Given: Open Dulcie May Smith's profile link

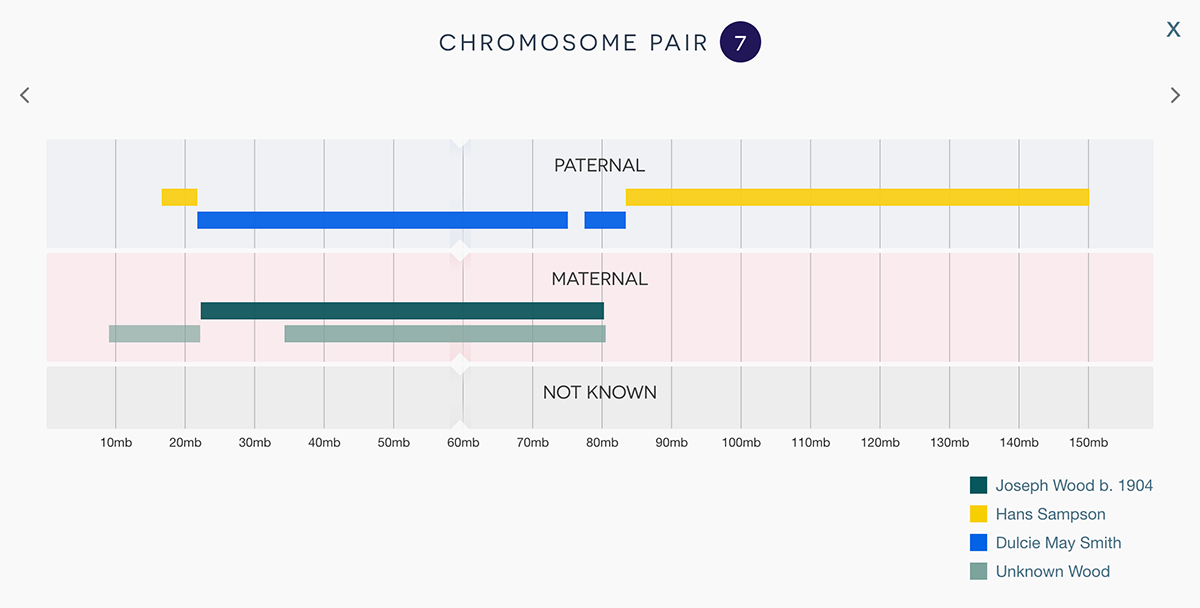Looking at the screenshot, I should coord(1059,543).
